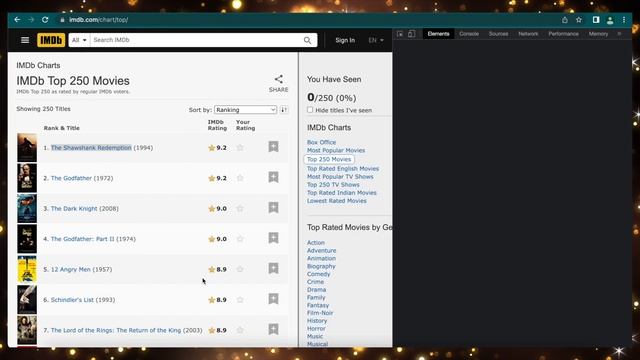Open Top Rated Indian Movies link
Viewport: 640px width, 360px height.
(342, 193)
